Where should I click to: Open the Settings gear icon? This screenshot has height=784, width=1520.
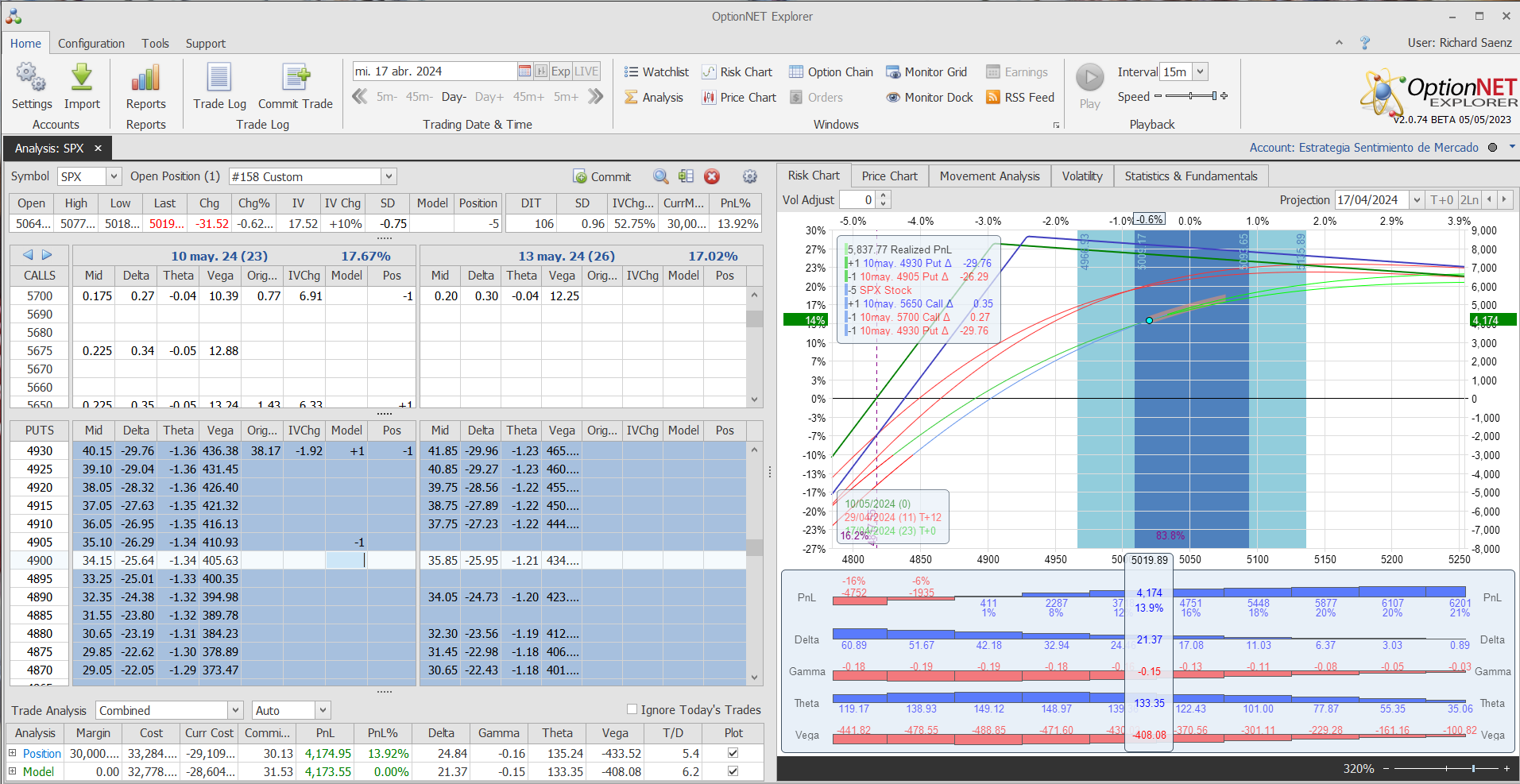pos(31,78)
